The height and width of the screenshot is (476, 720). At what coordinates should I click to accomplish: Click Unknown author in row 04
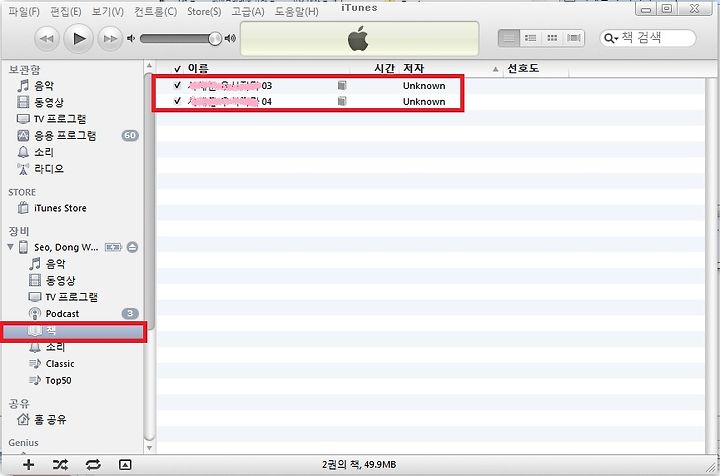pyautogui.click(x=424, y=101)
